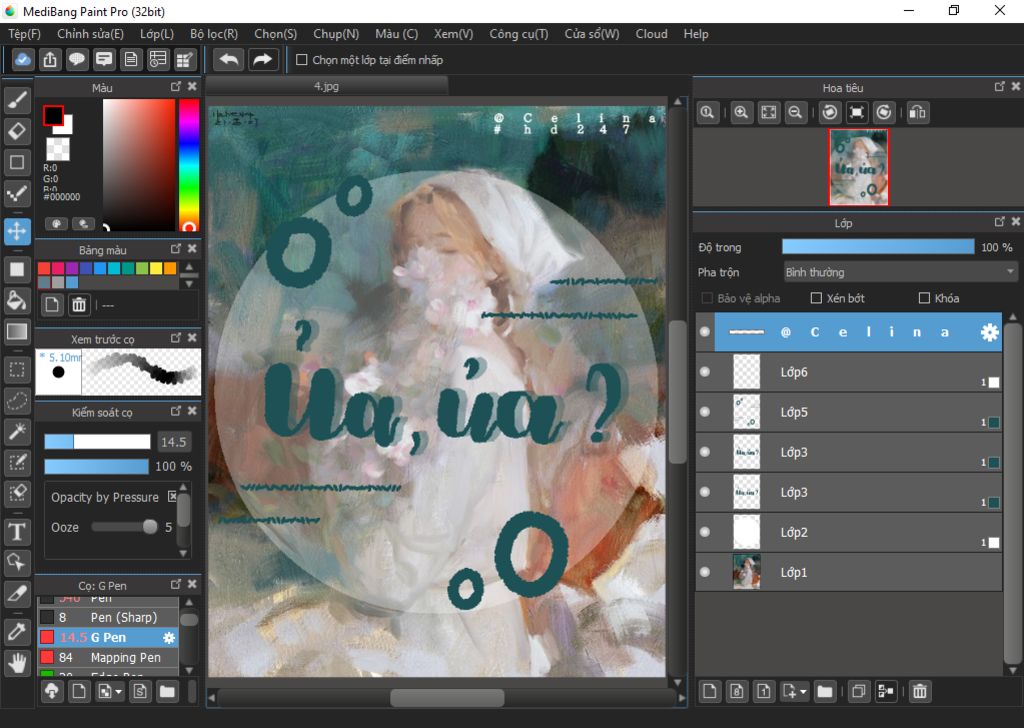Delete palette color with trash icon

pos(79,304)
